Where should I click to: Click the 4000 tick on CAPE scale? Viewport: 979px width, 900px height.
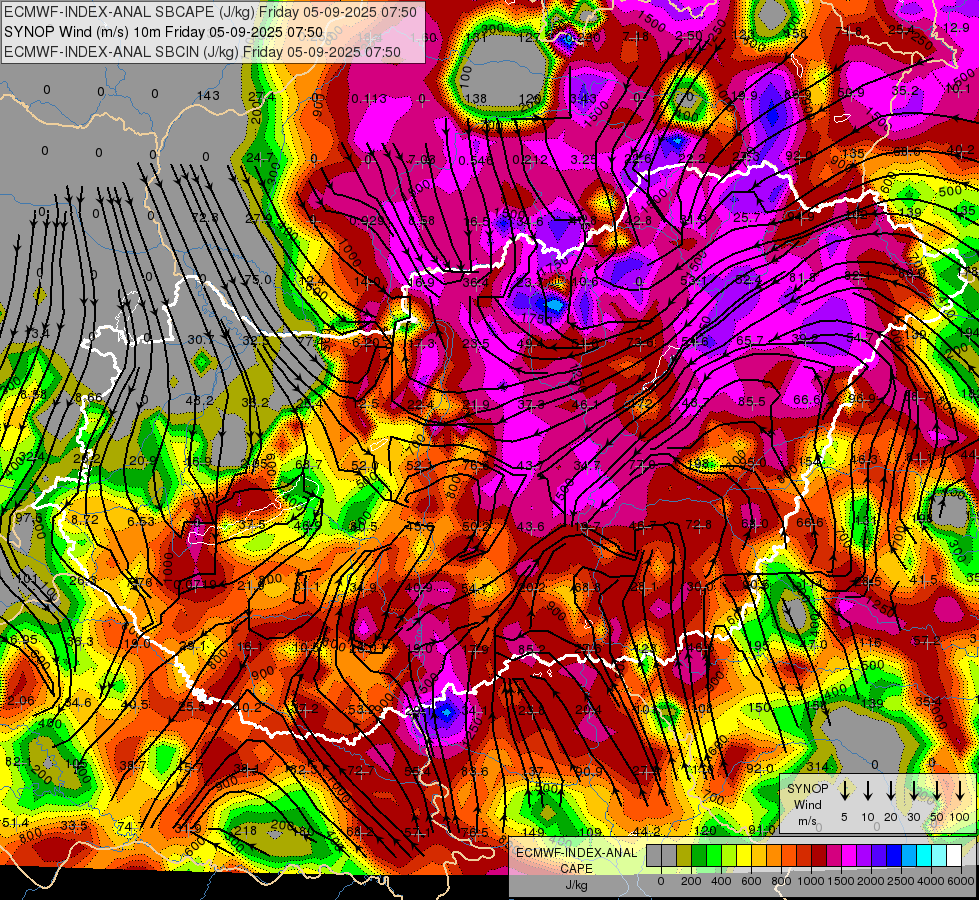coord(930,881)
